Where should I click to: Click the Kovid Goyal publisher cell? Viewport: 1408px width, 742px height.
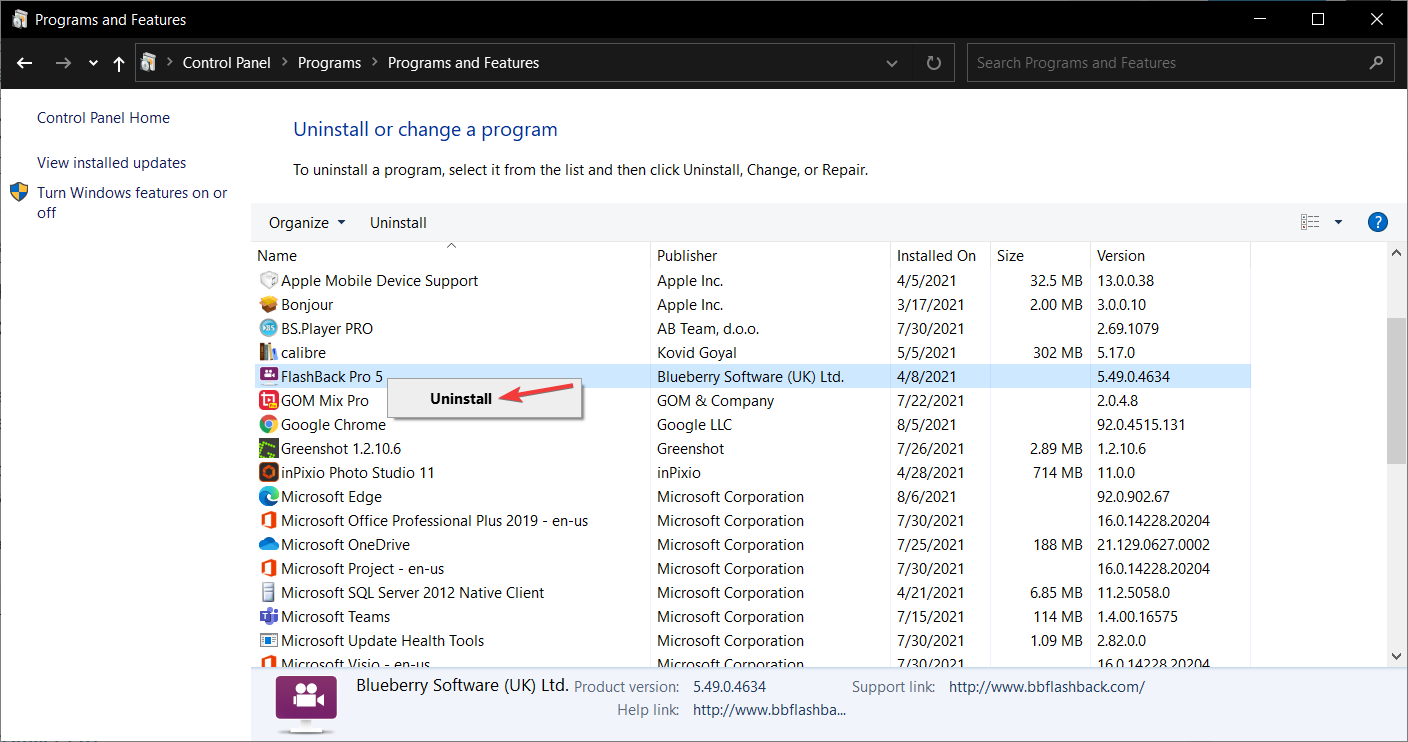point(696,353)
